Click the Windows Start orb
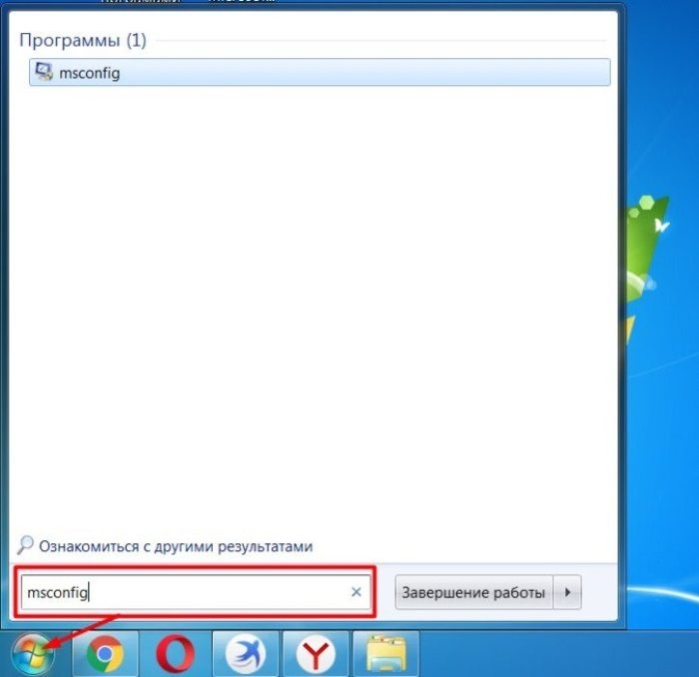Screen dimensions: 699x677 pos(33,654)
